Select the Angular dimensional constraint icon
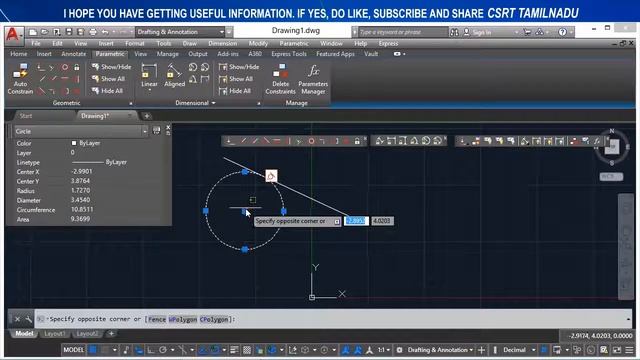Image resolution: width=640 pixels, height=360 pixels. point(193,79)
